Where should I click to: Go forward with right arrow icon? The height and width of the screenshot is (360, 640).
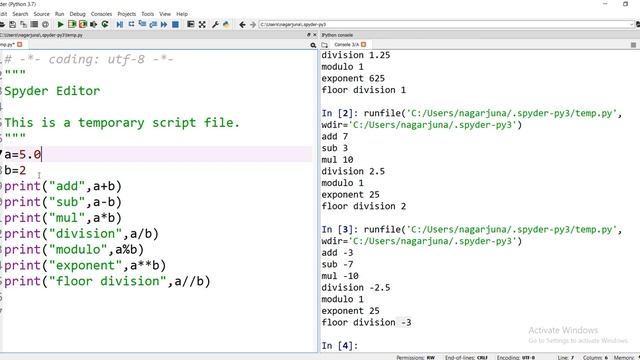pos(253,24)
